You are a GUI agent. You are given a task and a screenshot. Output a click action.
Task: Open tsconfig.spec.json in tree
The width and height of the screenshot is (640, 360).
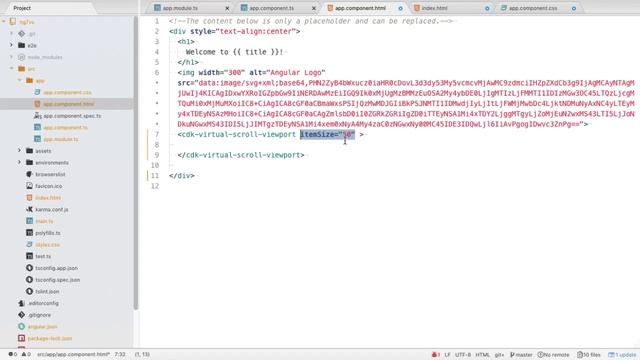(x=58, y=280)
